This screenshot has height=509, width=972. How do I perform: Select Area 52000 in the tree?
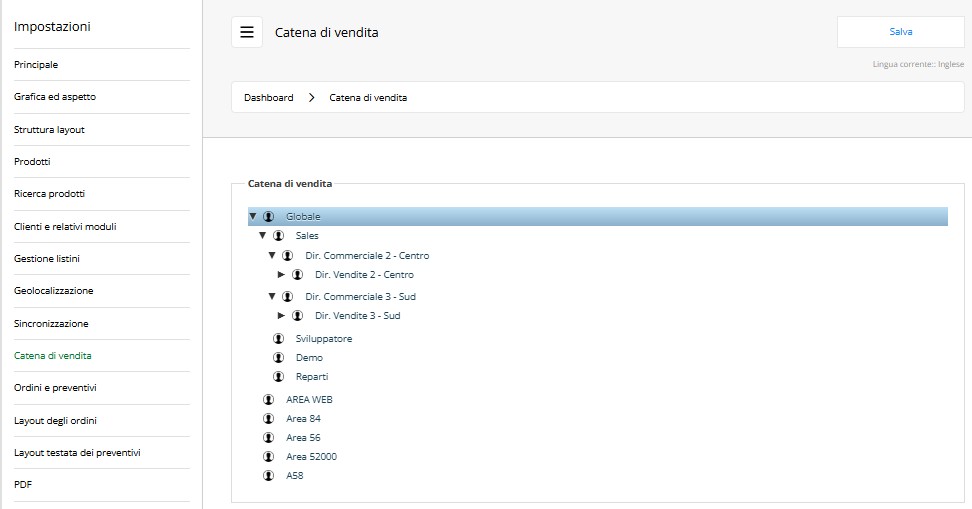point(311,457)
